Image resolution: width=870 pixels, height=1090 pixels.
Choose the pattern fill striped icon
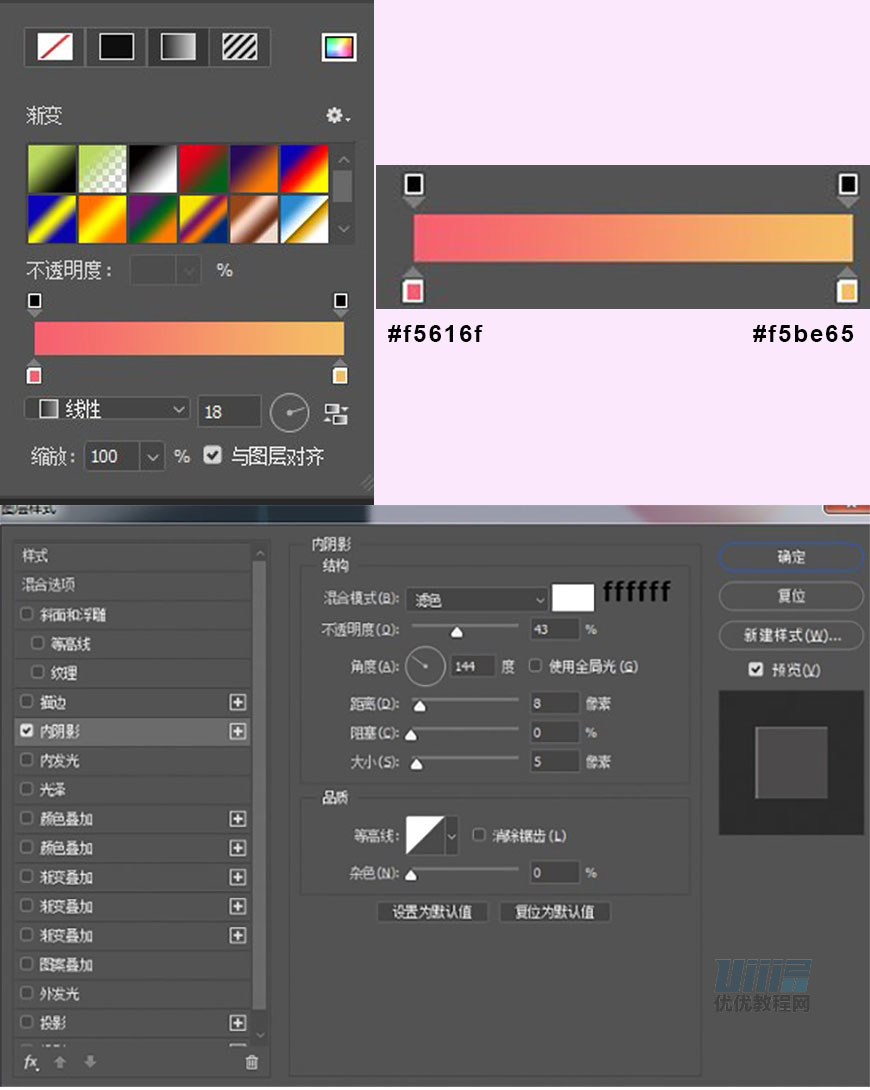239,47
